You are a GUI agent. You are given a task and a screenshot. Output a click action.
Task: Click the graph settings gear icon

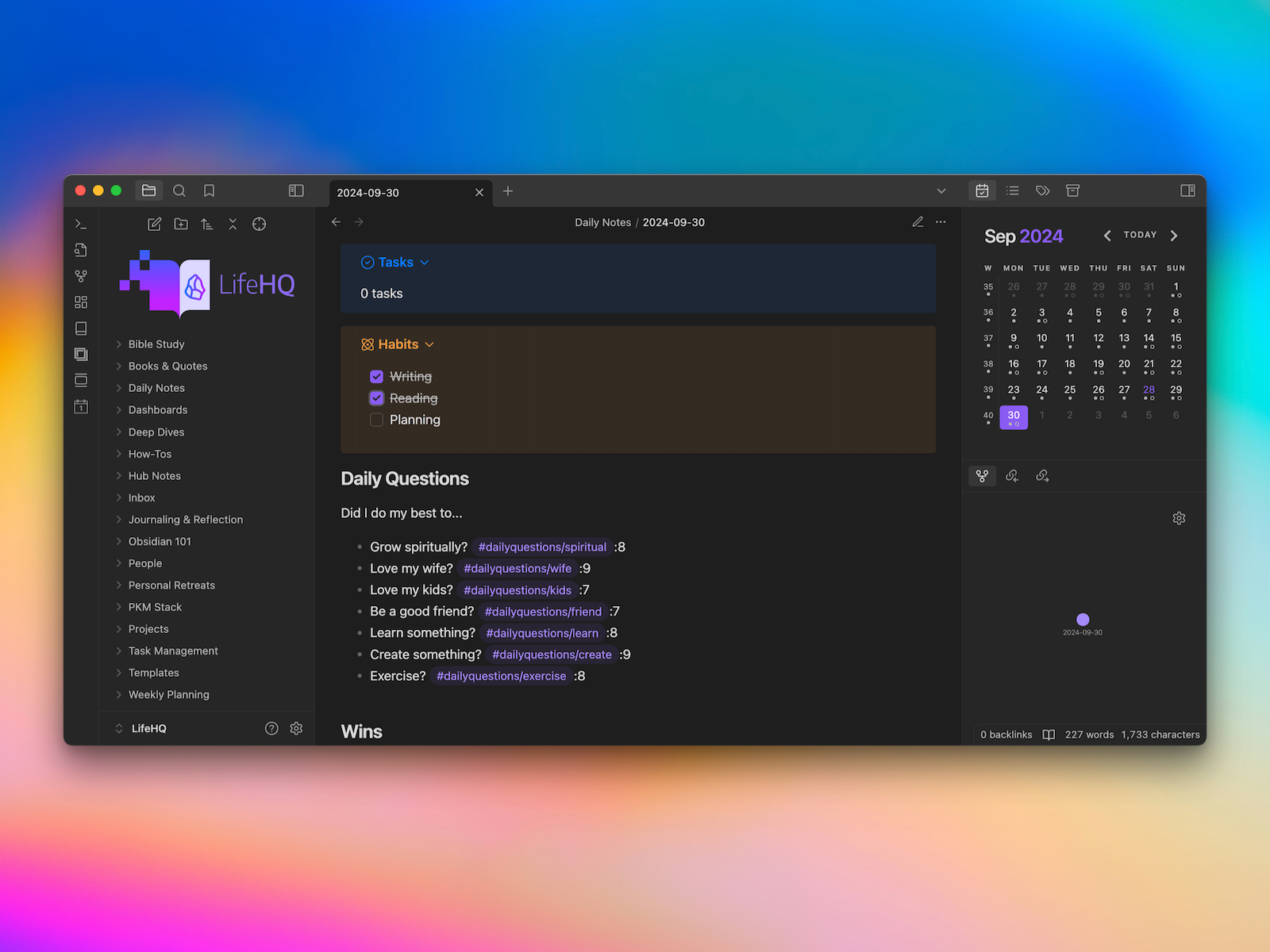click(1179, 518)
